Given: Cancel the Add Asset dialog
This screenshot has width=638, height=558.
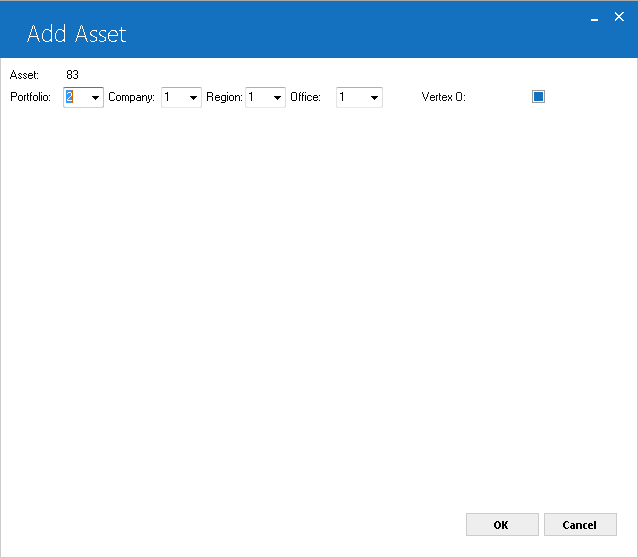Looking at the screenshot, I should [580, 525].
